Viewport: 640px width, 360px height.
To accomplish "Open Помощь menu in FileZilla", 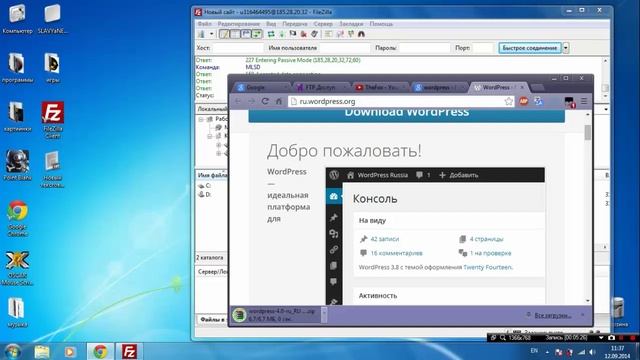I will tap(381, 24).
